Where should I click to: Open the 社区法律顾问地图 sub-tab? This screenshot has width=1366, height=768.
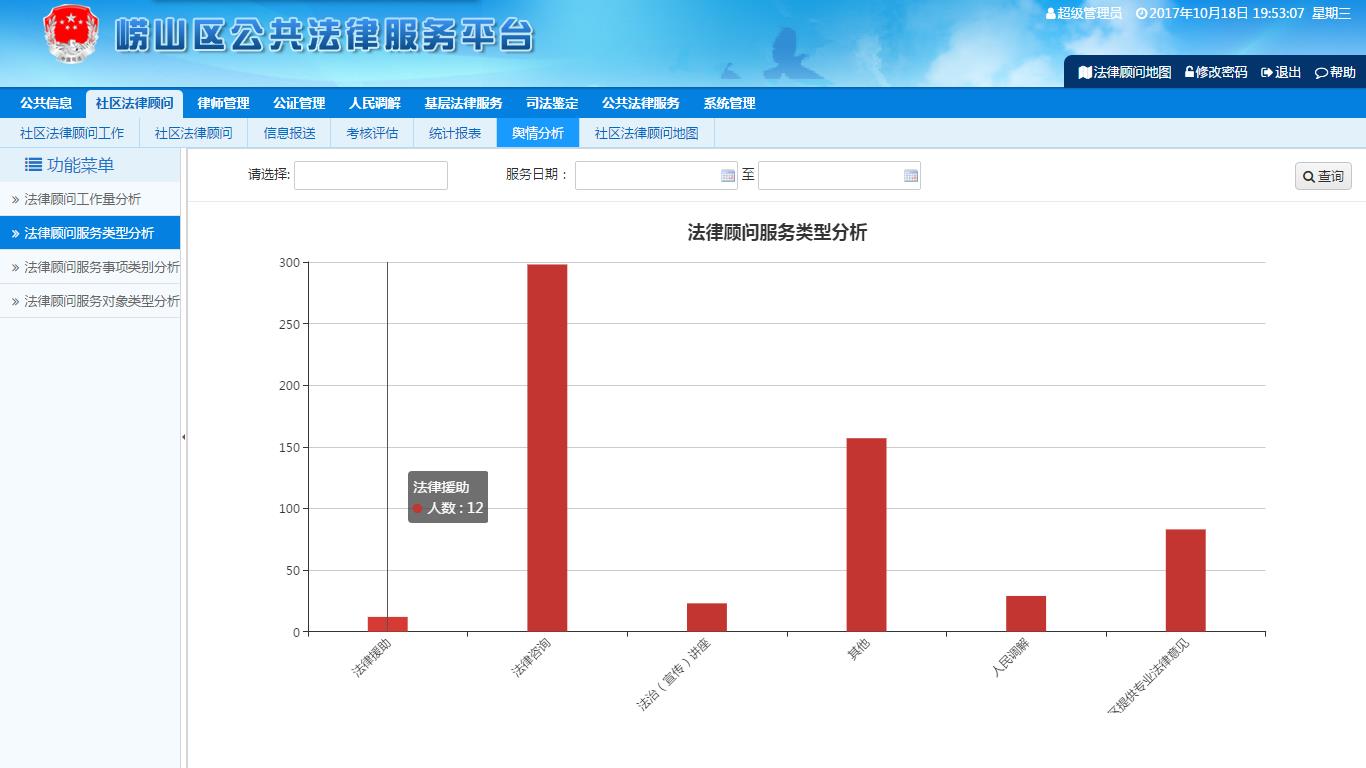[x=646, y=133]
